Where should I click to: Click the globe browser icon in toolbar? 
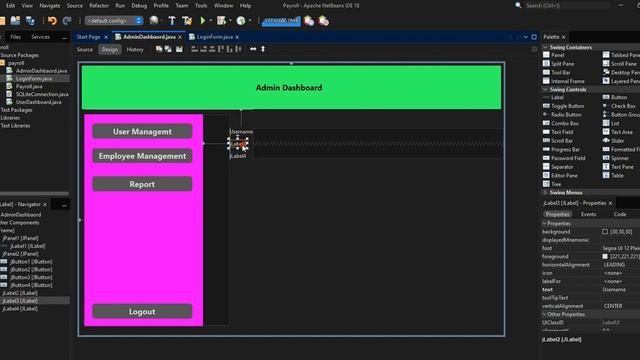click(153, 20)
